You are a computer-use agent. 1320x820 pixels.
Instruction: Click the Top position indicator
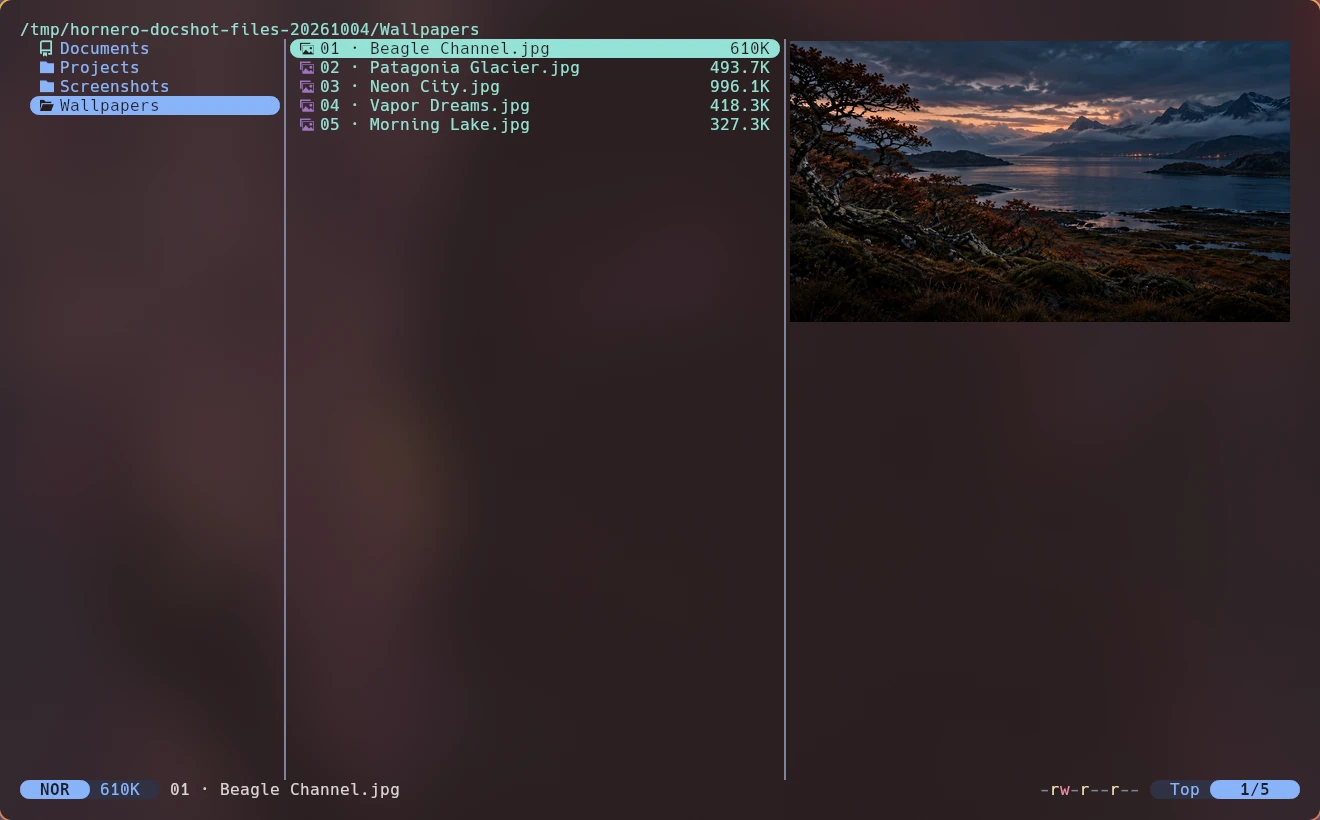click(x=1184, y=789)
